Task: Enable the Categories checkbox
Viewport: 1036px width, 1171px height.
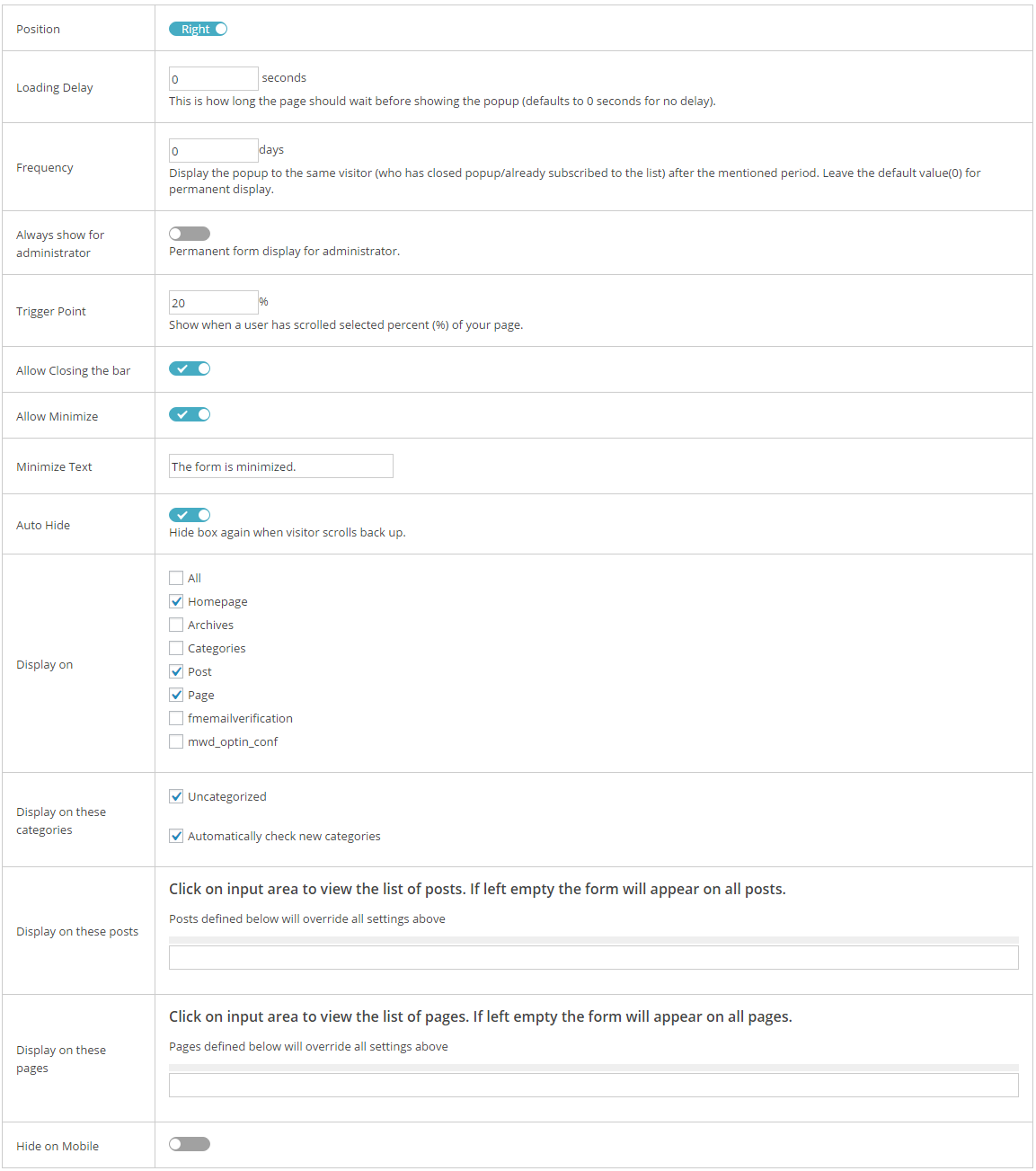Action: click(176, 648)
